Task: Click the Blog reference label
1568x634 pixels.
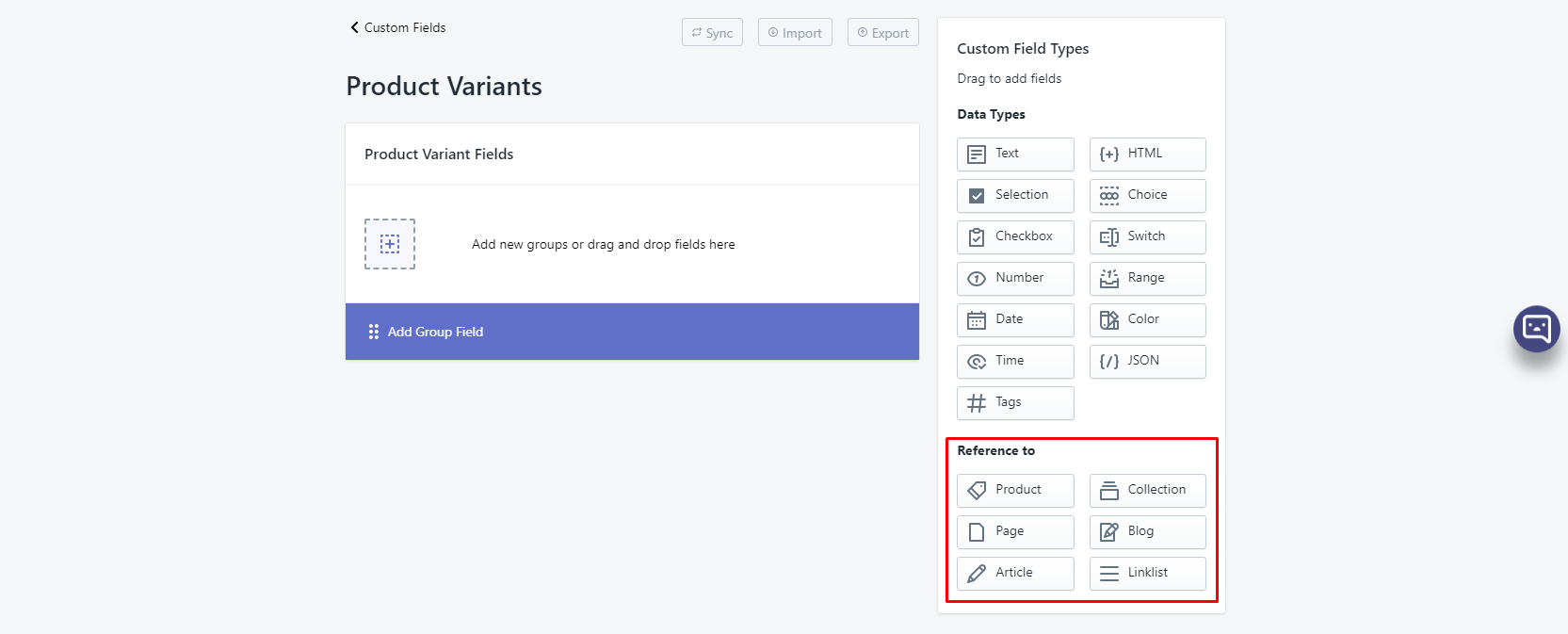Action: pyautogui.click(x=1140, y=530)
